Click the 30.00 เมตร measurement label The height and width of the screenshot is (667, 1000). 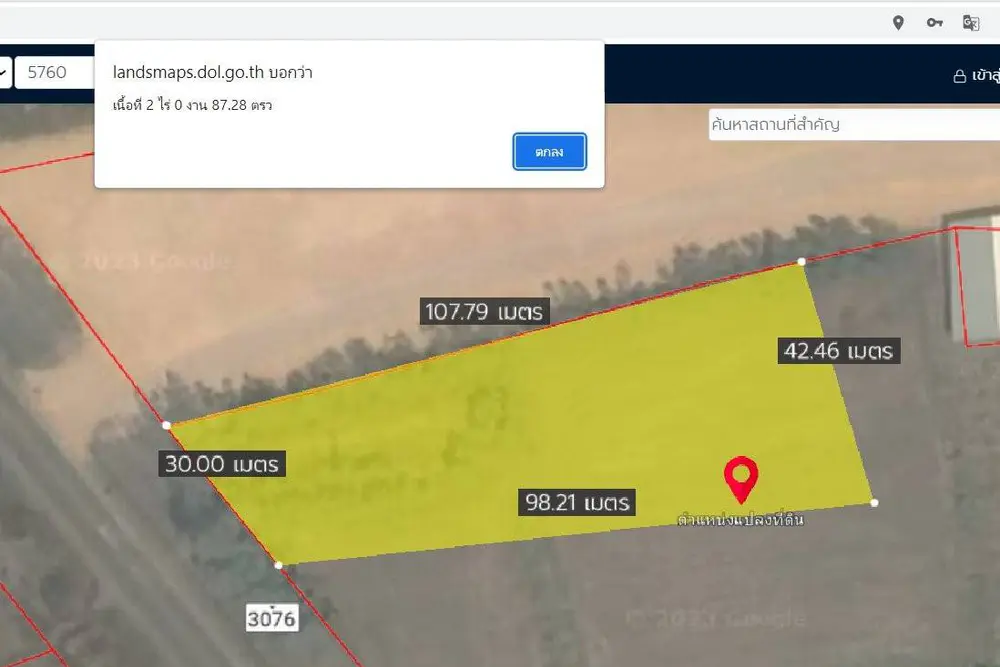pyautogui.click(x=222, y=464)
